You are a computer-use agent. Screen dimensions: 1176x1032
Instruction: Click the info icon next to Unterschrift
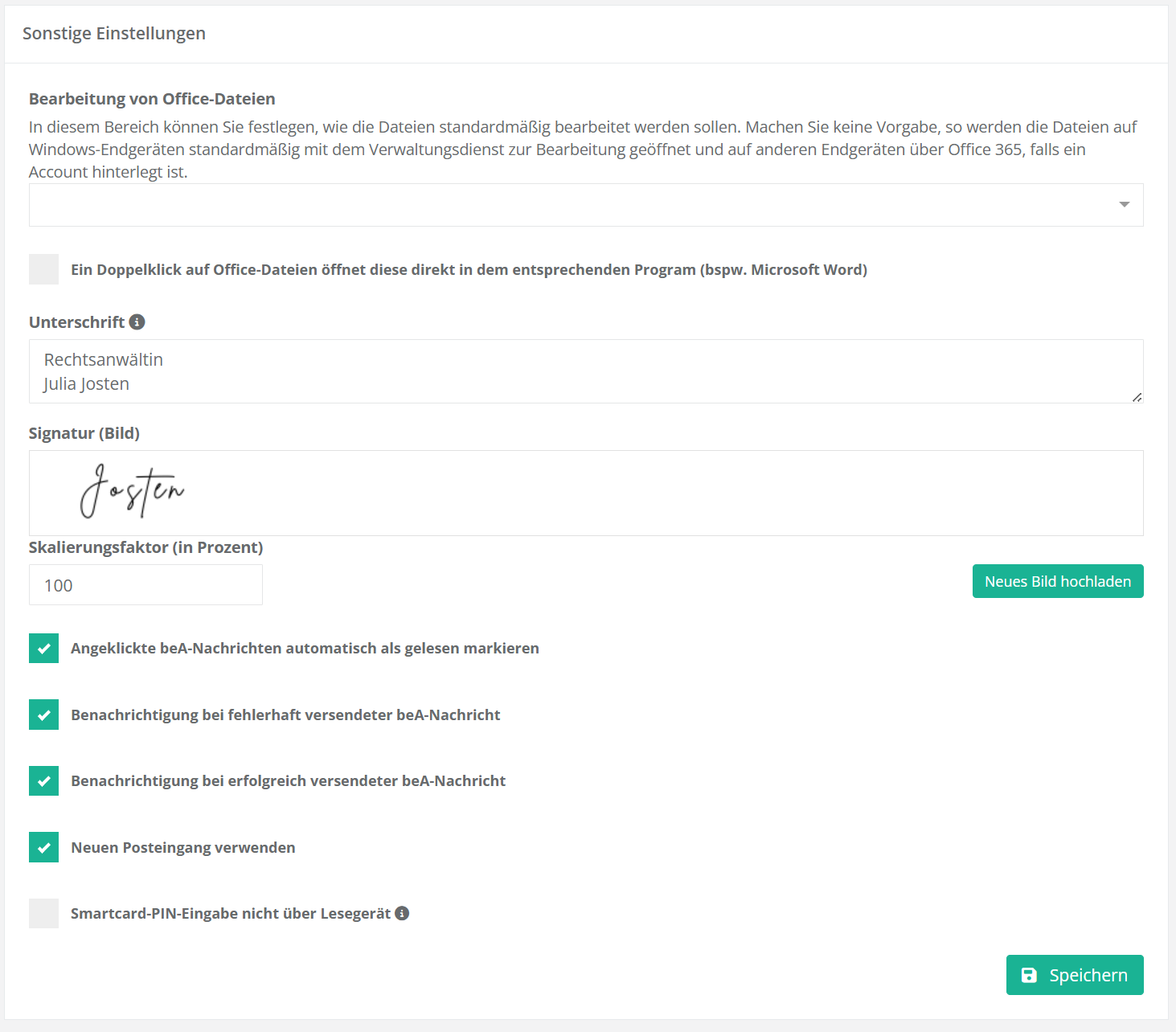(137, 322)
